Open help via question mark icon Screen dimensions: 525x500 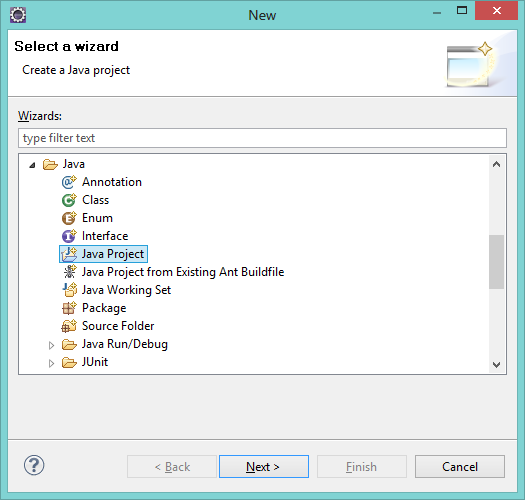click(34, 465)
